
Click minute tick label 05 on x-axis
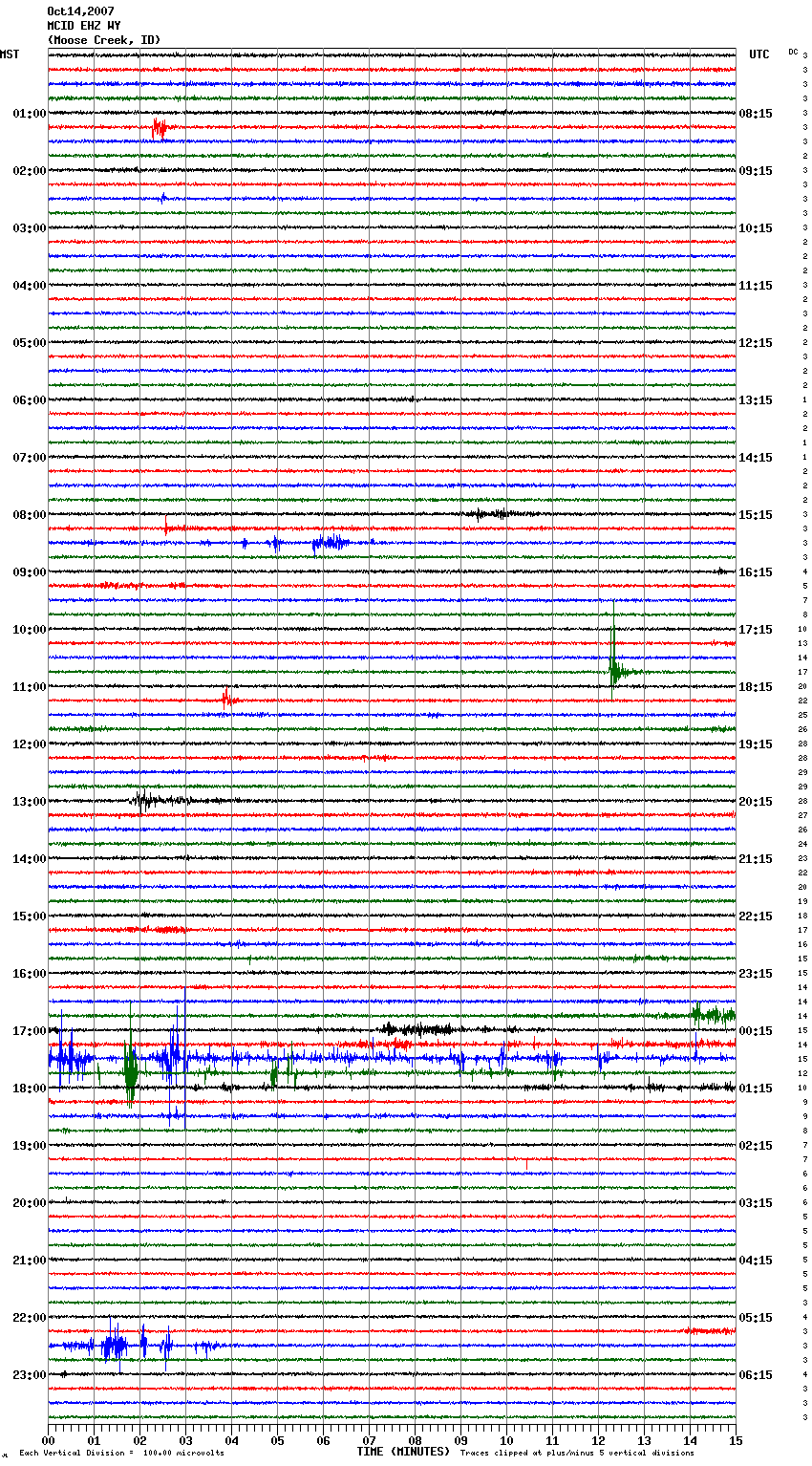click(x=277, y=1440)
